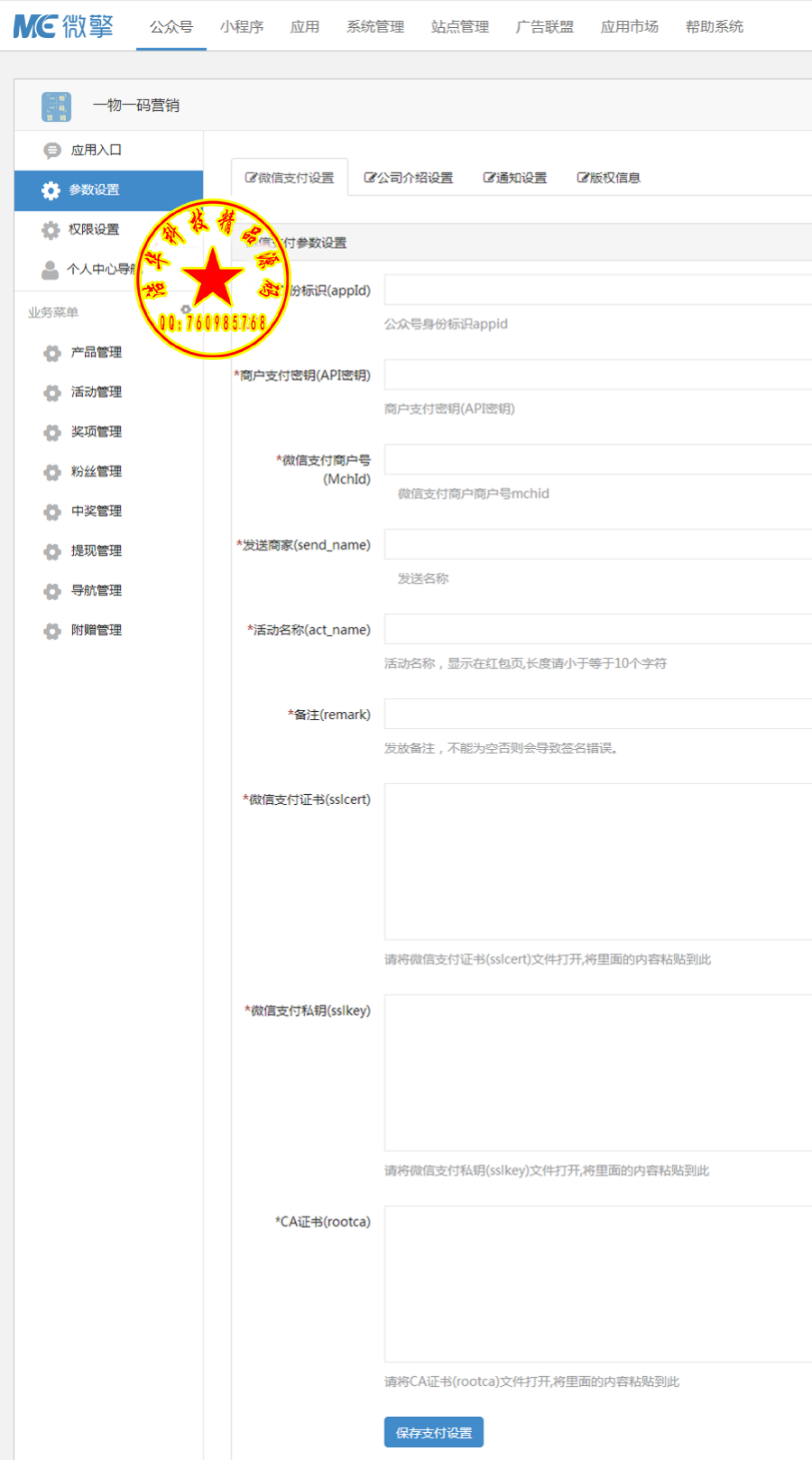The image size is (812, 1460).
Task: Focus the 备注(remark) input field
Action: [x=598, y=714]
